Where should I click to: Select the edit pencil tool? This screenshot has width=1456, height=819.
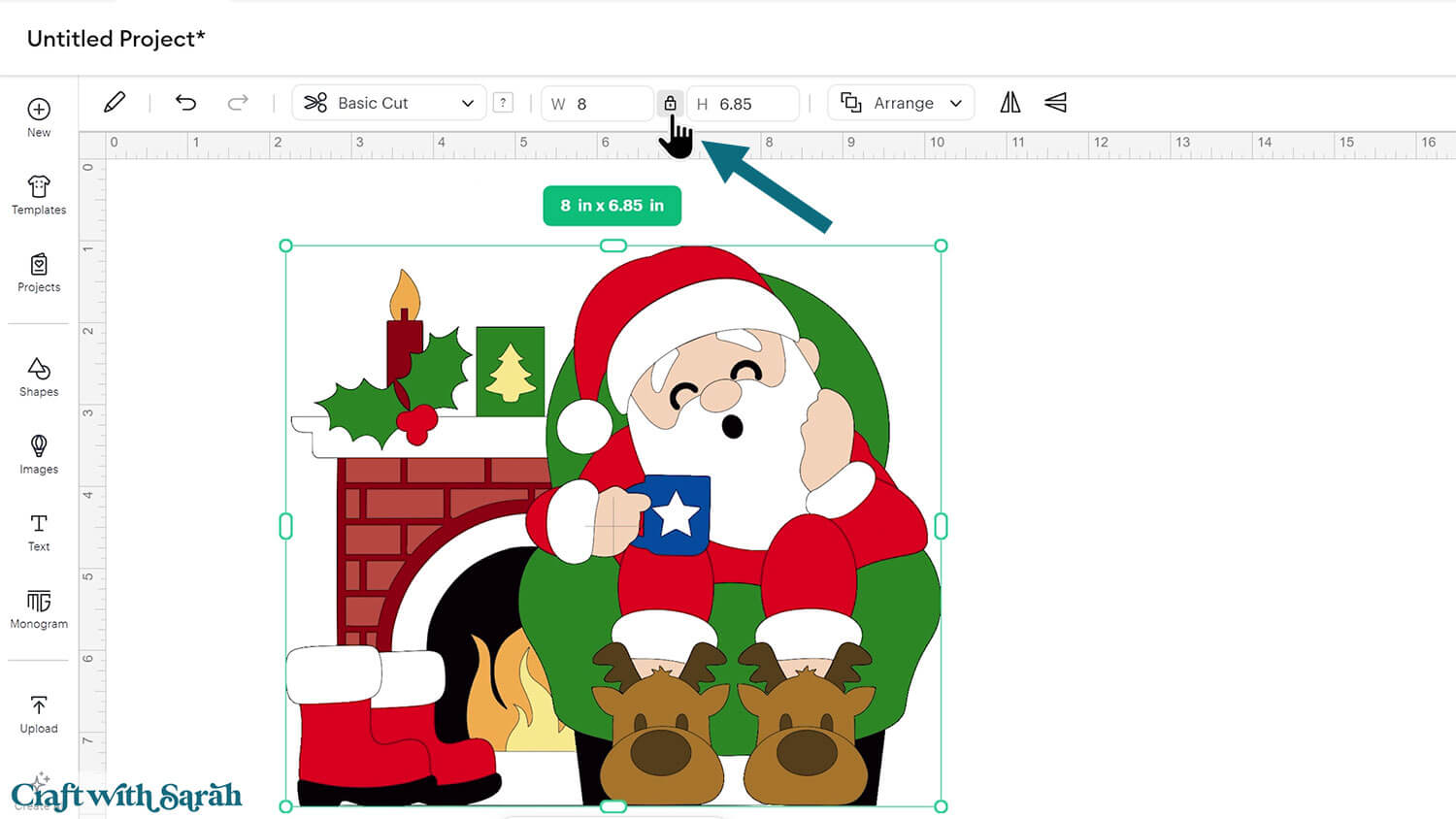[x=115, y=101]
